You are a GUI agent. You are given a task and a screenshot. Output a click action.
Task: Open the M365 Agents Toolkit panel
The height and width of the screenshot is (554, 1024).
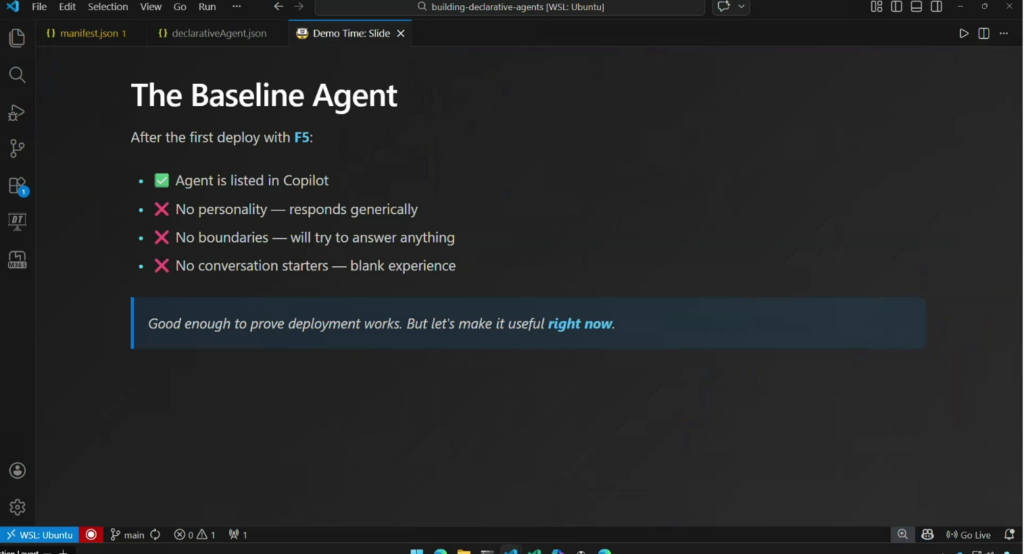tap(17, 259)
